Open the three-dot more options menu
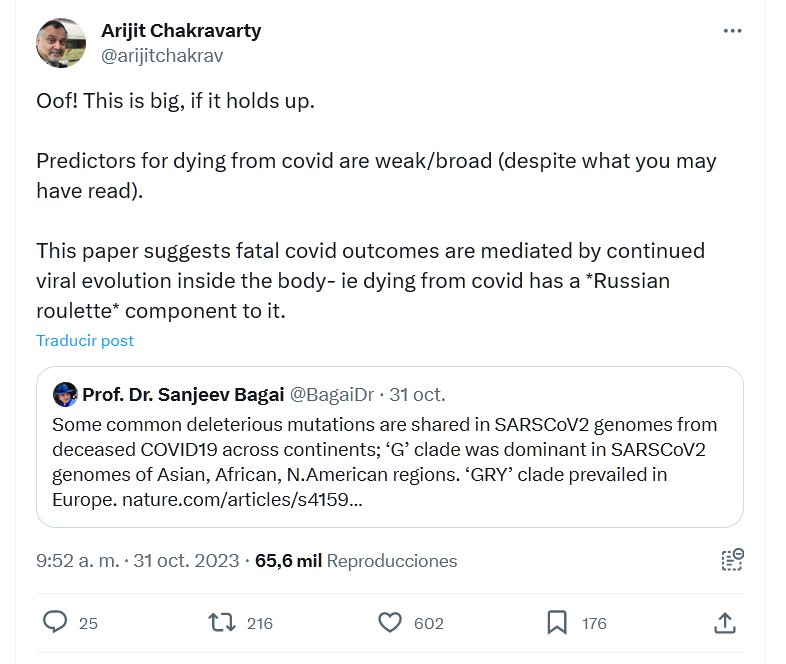The image size is (786, 664). 733,31
